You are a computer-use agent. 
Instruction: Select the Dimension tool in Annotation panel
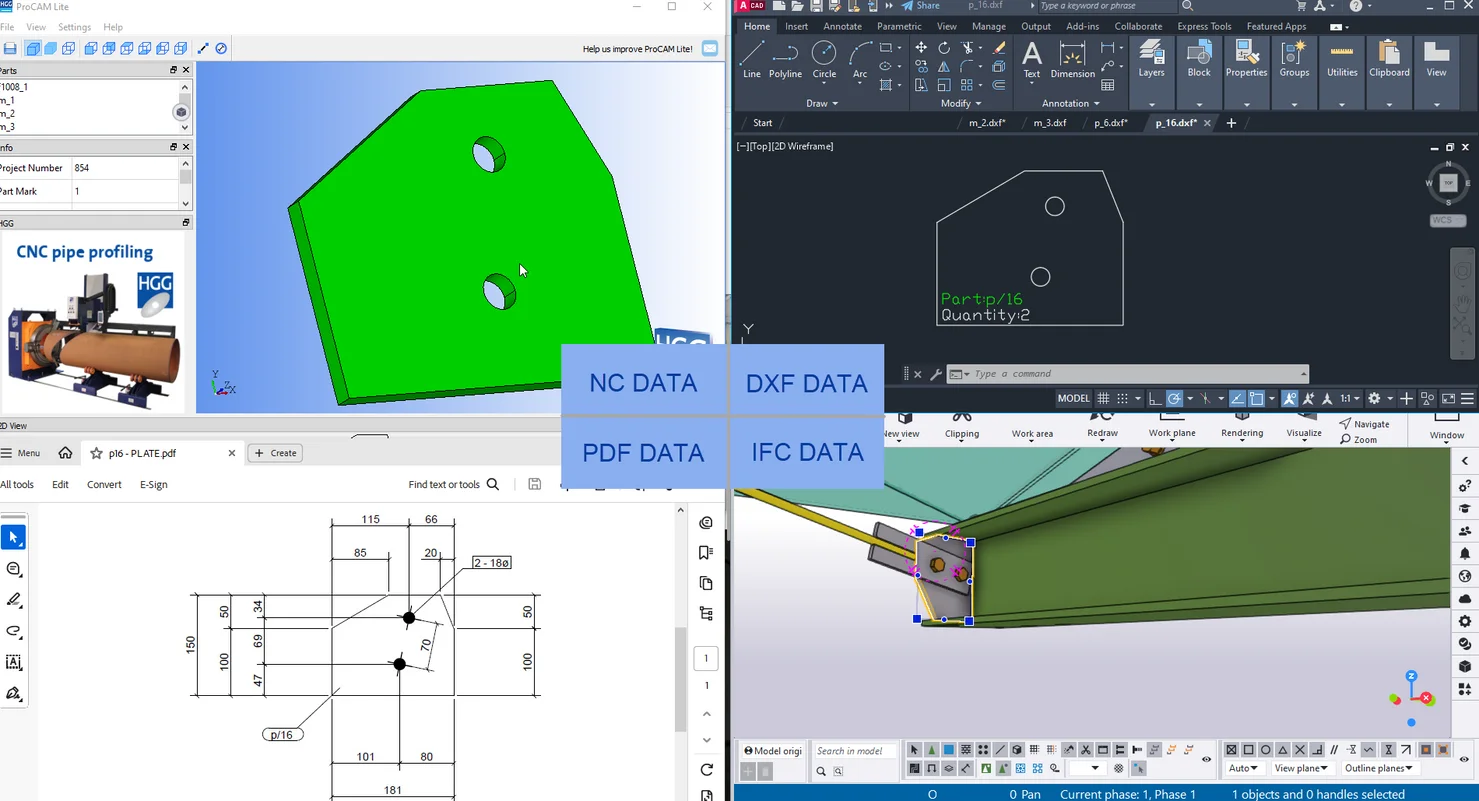click(1071, 62)
